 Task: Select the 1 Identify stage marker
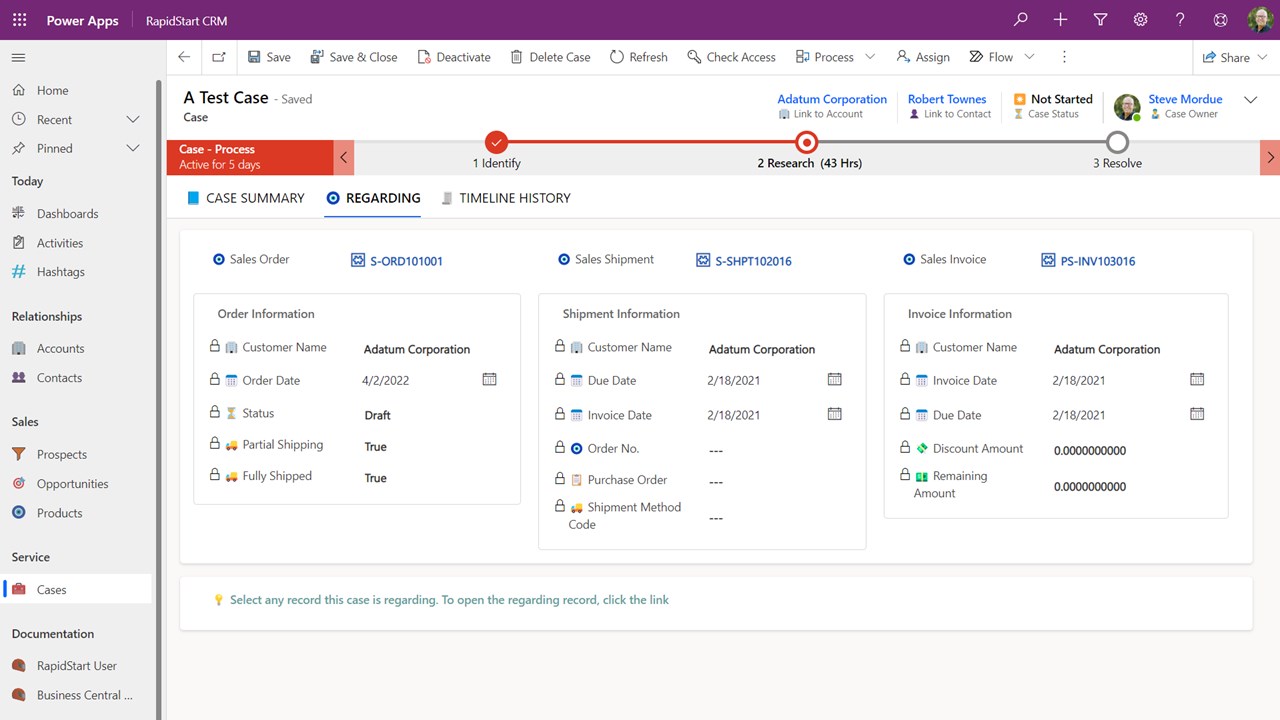click(496, 142)
